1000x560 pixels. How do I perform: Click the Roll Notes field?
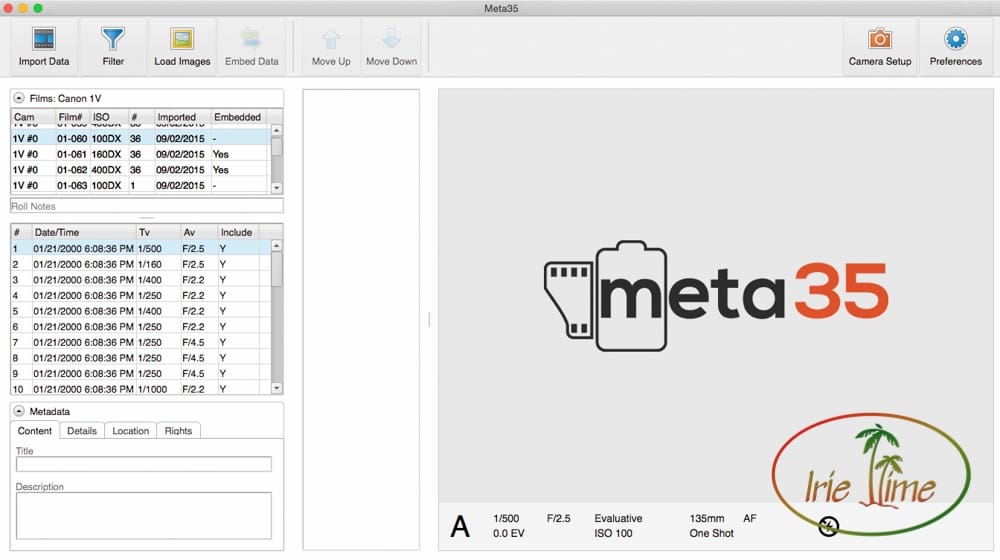coord(147,206)
